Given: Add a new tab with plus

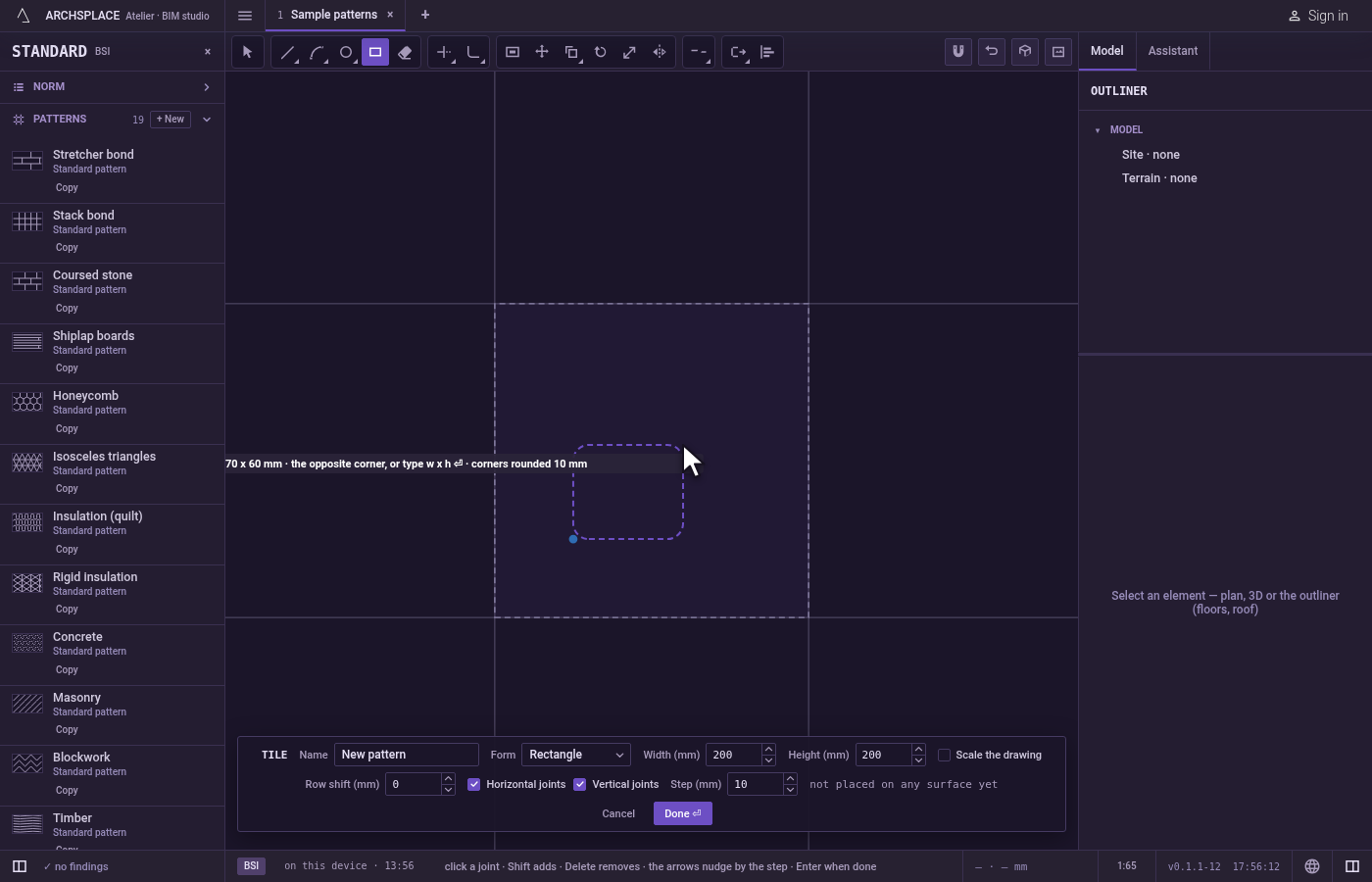Looking at the screenshot, I should click(x=425, y=15).
